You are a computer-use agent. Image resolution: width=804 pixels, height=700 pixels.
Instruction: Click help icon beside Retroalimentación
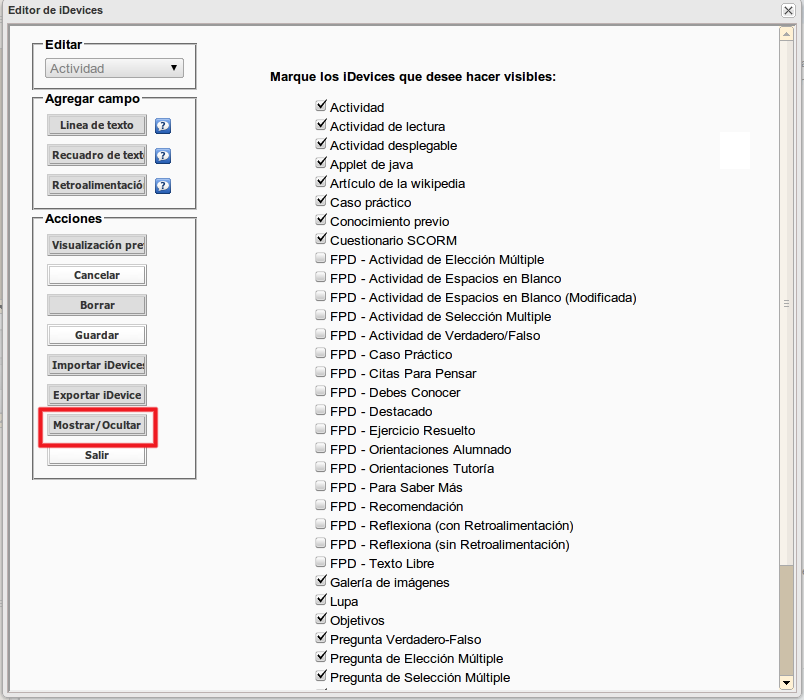(164, 186)
